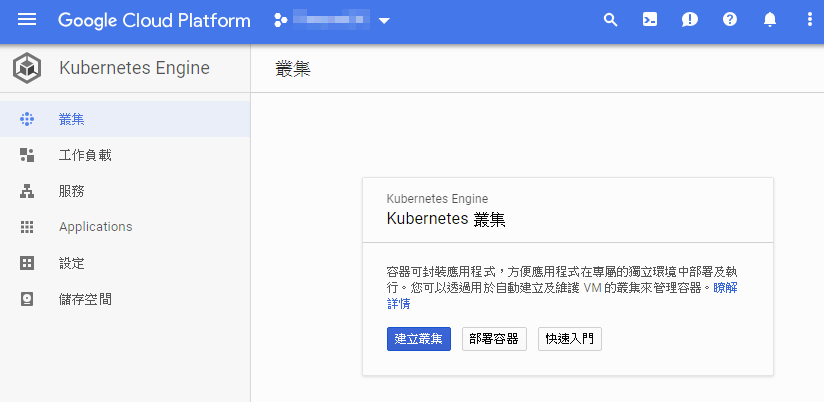Follow the 瞭解詳情 learn more link
The height and width of the screenshot is (402, 824).
click(x=725, y=288)
